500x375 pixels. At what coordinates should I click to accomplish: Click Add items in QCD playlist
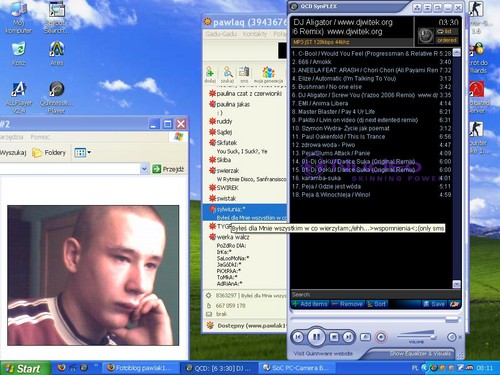310,304
